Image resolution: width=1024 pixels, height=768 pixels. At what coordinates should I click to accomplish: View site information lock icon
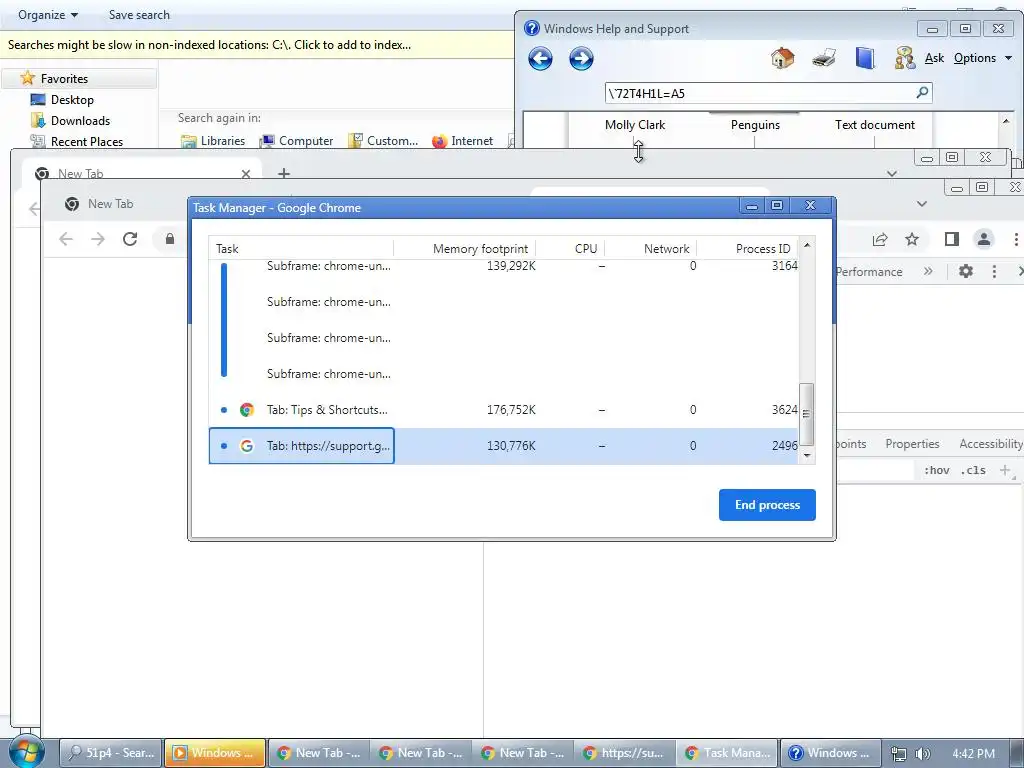170,239
